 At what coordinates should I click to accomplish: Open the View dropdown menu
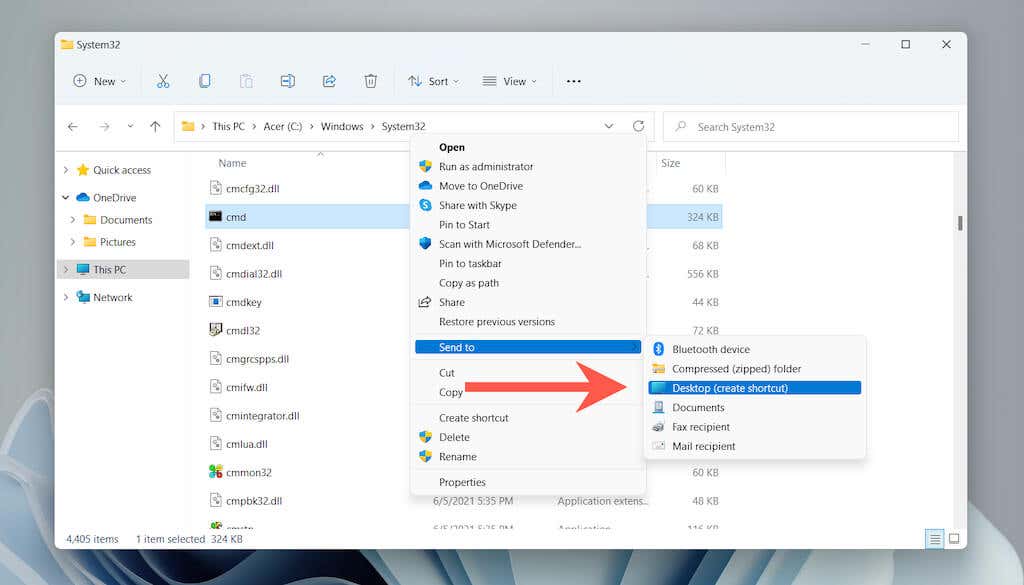pyautogui.click(x=510, y=81)
